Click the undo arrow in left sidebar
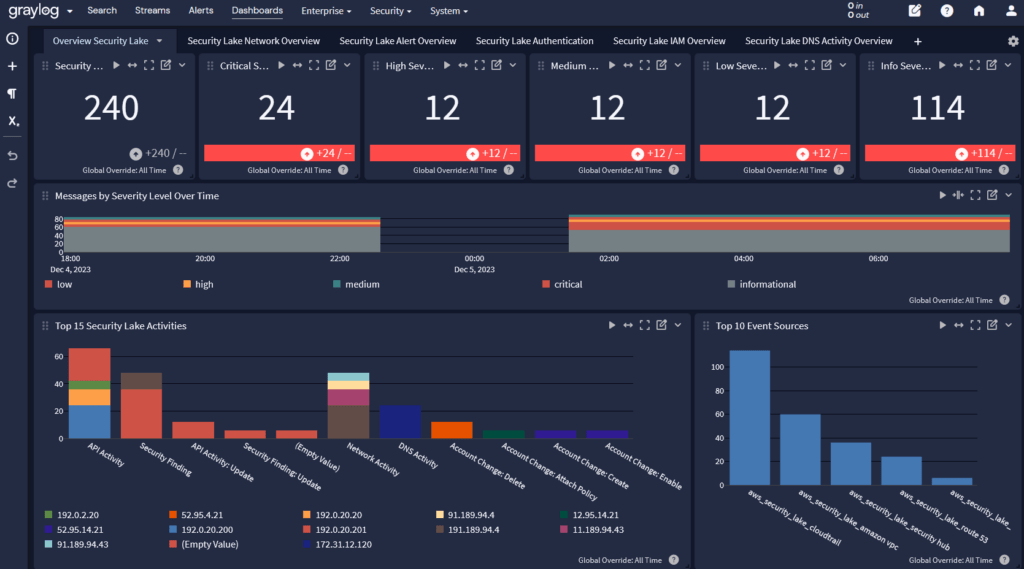1024x569 pixels. coord(13,156)
